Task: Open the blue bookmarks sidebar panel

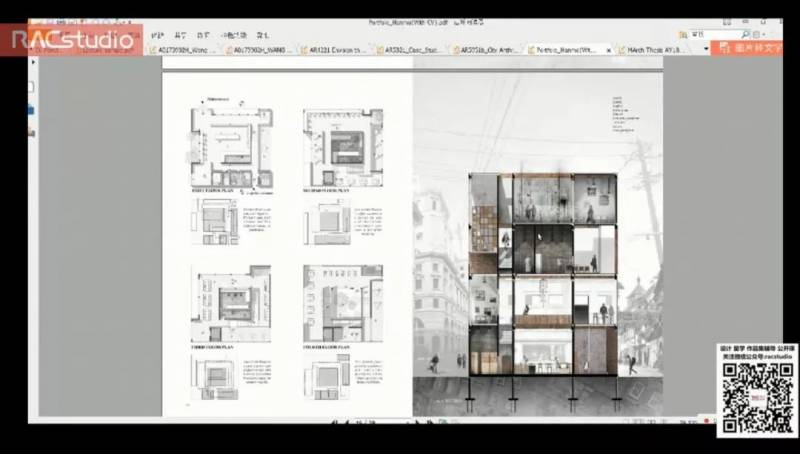Action: (x=32, y=110)
